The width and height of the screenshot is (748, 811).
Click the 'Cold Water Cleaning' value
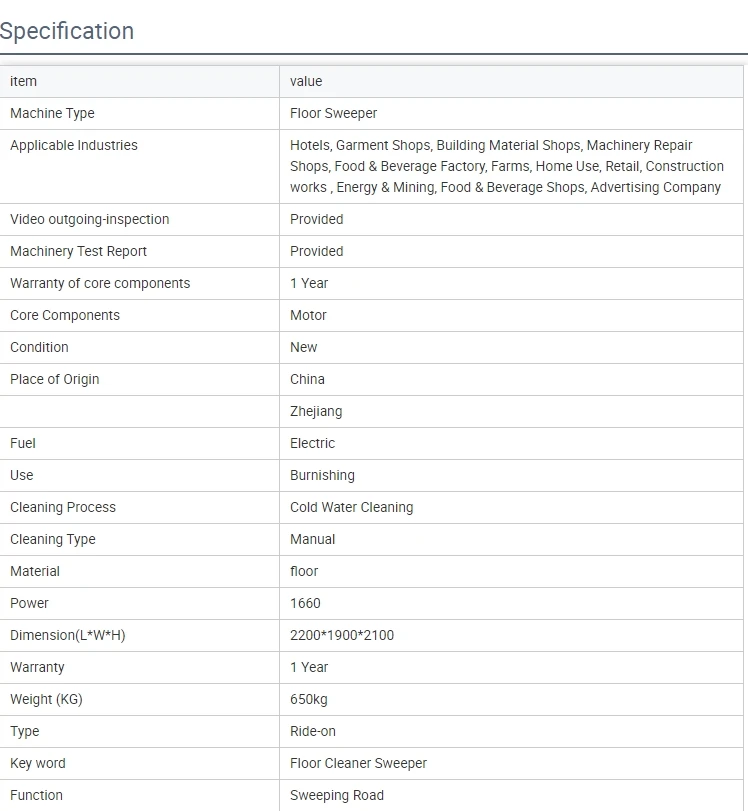click(351, 507)
